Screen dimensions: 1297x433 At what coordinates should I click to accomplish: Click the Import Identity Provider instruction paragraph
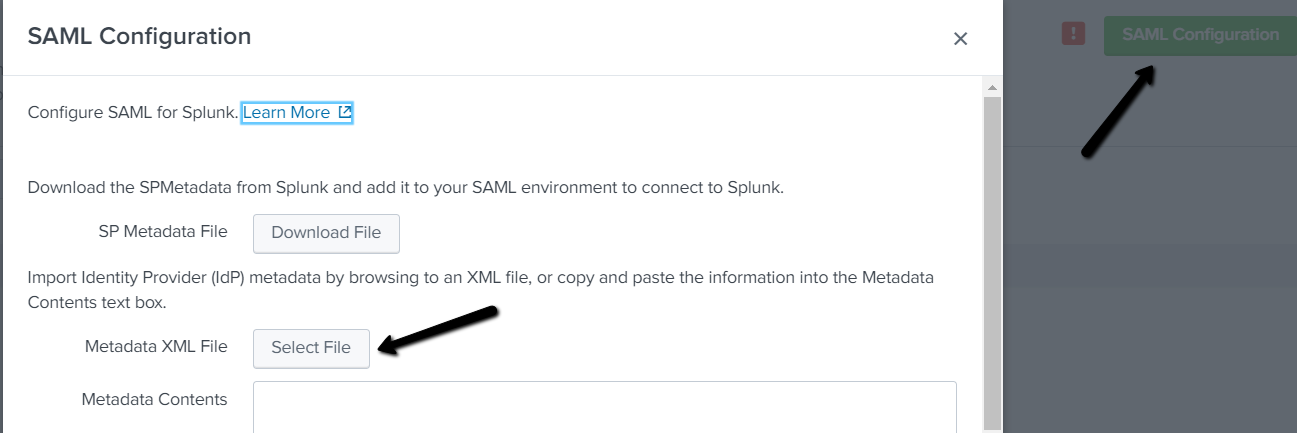pos(480,289)
